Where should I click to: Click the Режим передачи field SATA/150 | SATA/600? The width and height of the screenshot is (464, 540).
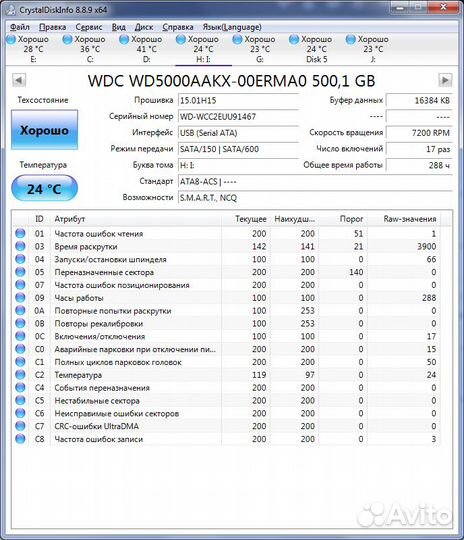click(238, 149)
